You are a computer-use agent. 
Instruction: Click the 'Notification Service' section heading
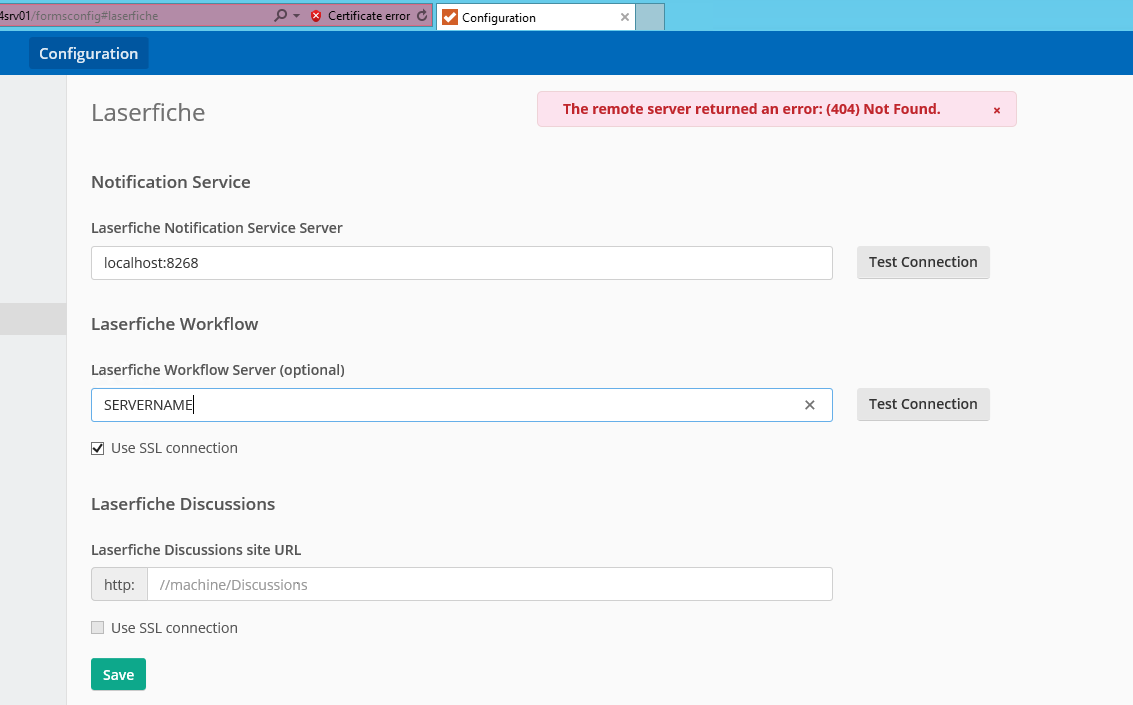[x=171, y=182]
